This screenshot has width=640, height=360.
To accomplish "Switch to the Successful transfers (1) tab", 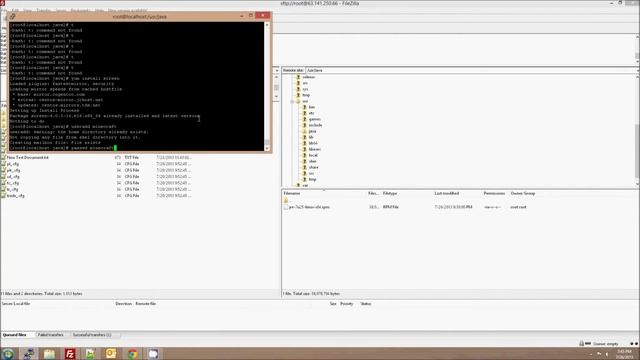I will (92, 335).
